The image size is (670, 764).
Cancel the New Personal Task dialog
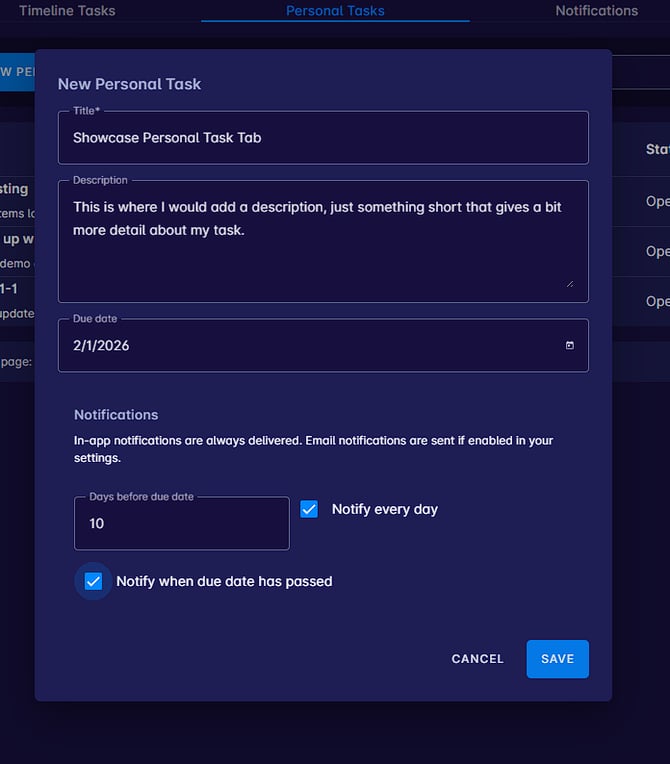(477, 658)
